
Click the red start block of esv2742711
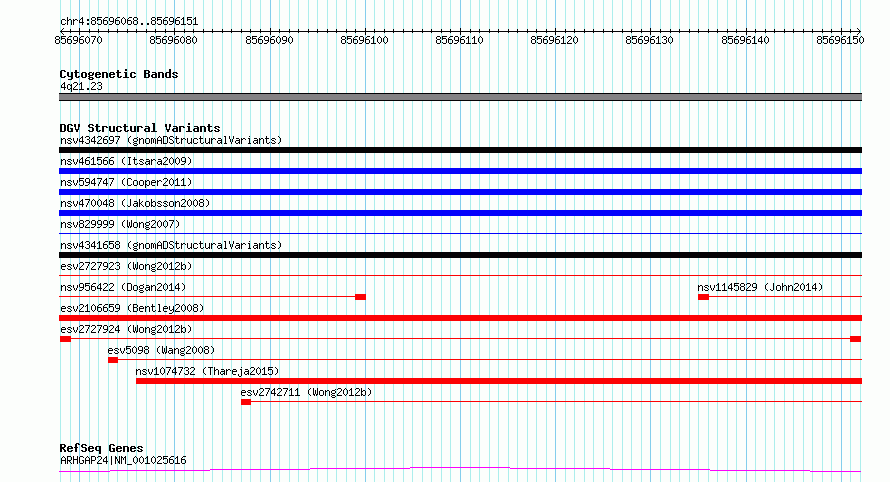coord(246,402)
